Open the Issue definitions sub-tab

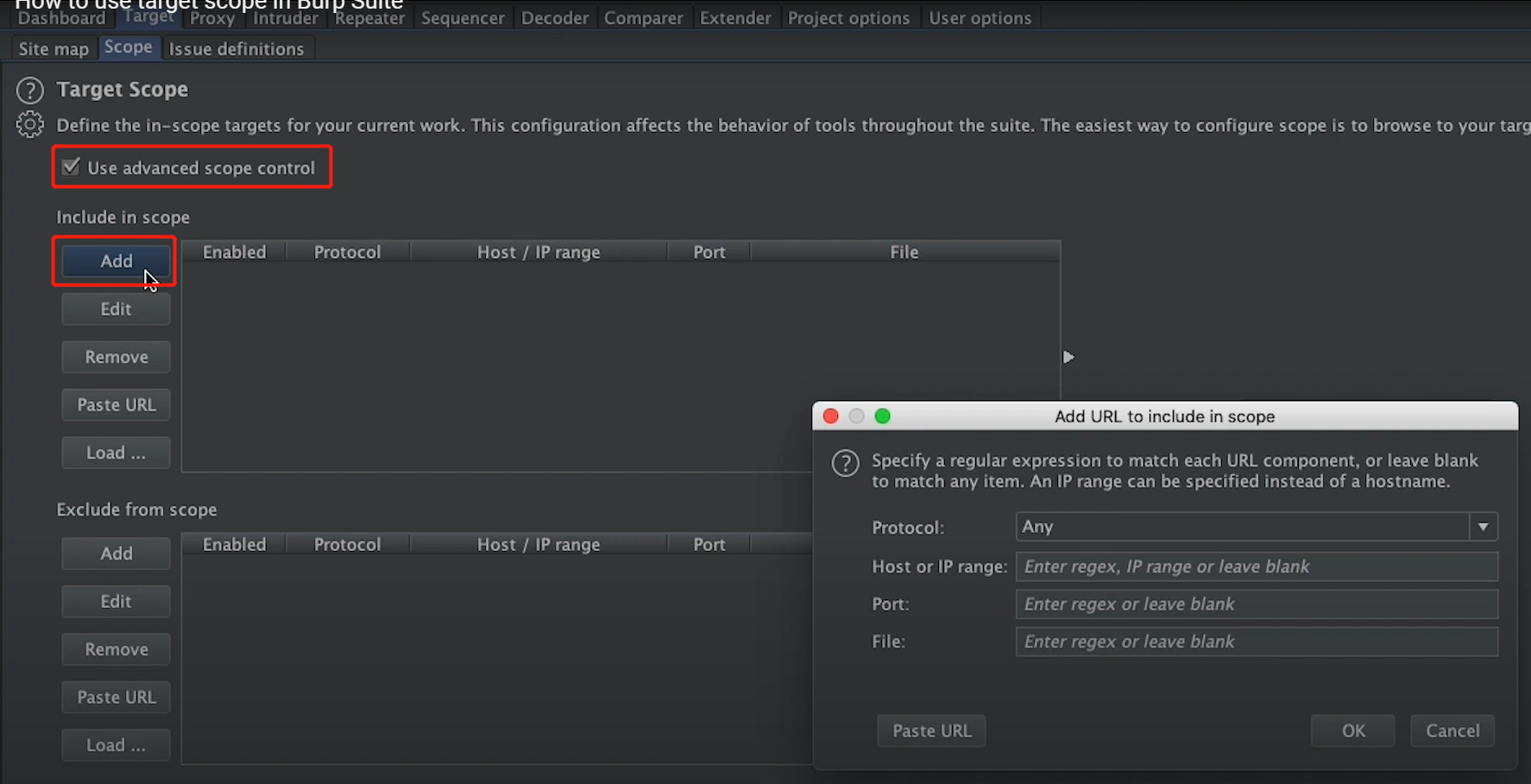click(236, 48)
